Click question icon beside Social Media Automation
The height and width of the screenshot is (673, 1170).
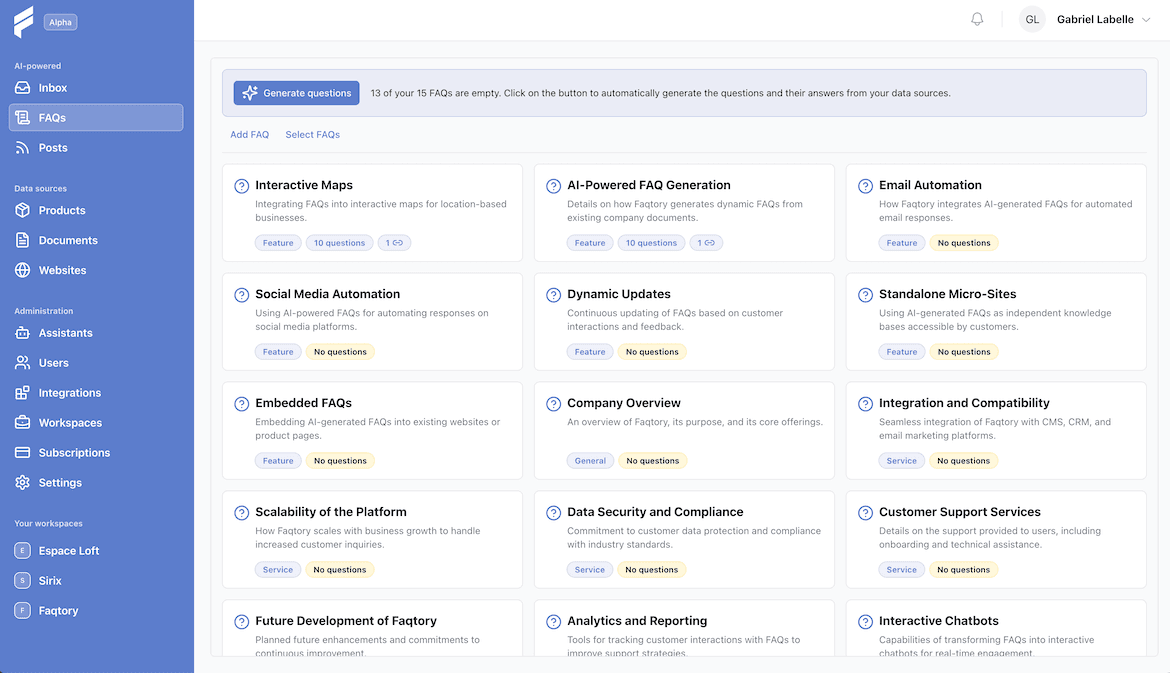click(242, 295)
